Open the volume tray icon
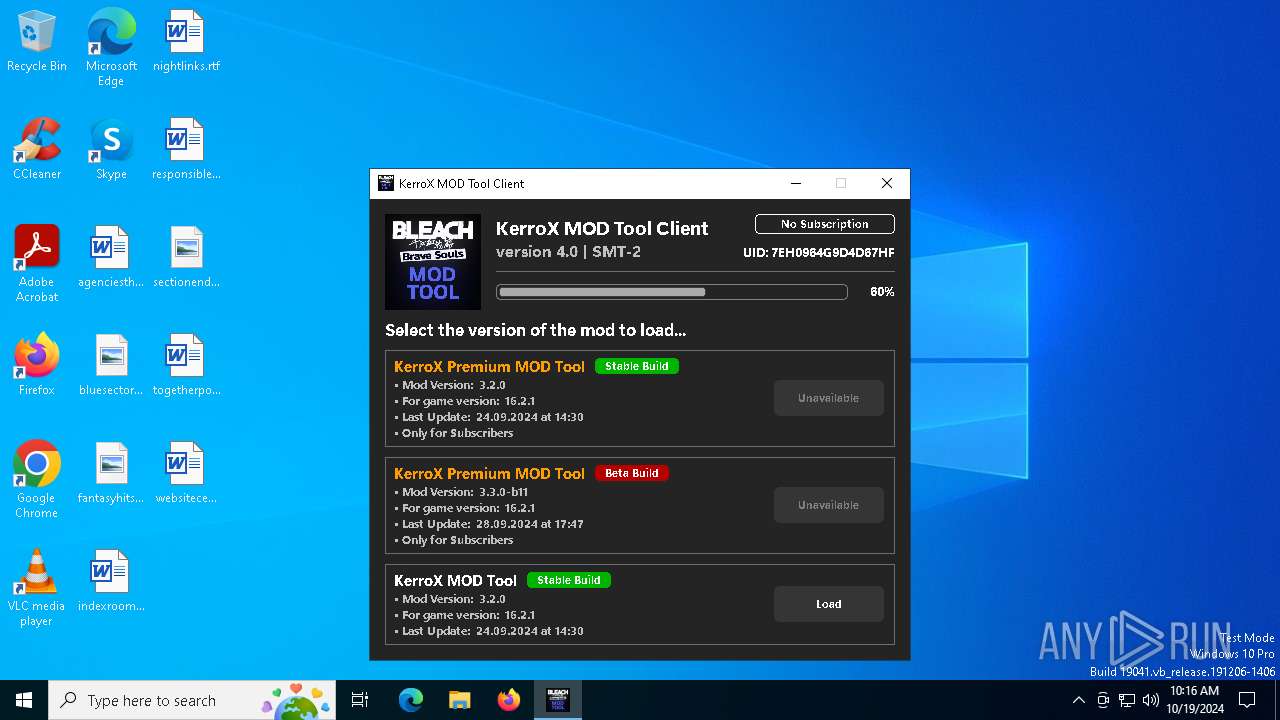This screenshot has height=720, width=1280. [1151, 700]
